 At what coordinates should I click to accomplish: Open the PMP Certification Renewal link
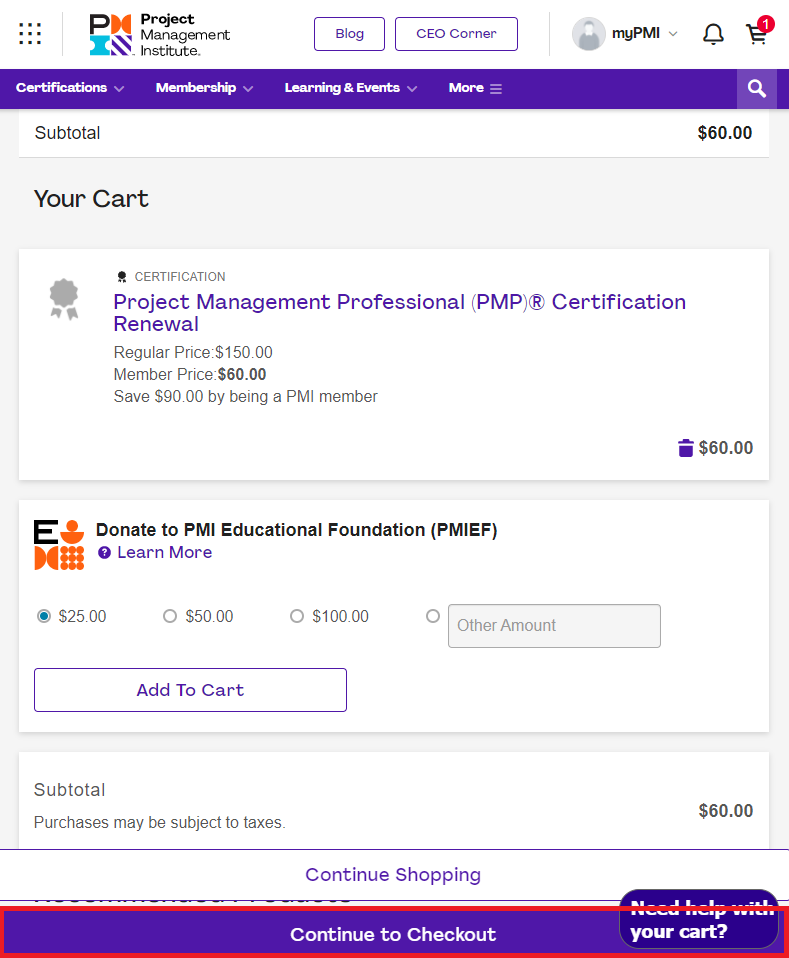pyautogui.click(x=399, y=312)
